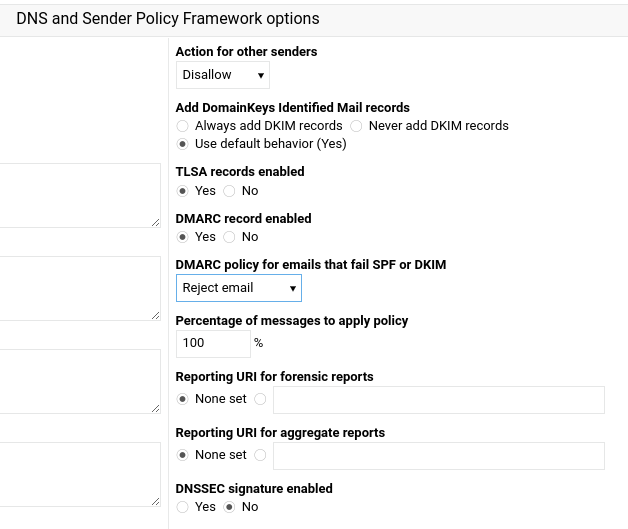The width and height of the screenshot is (628, 529).
Task: Enable DMARC record by selecting Yes
Action: click(x=182, y=237)
